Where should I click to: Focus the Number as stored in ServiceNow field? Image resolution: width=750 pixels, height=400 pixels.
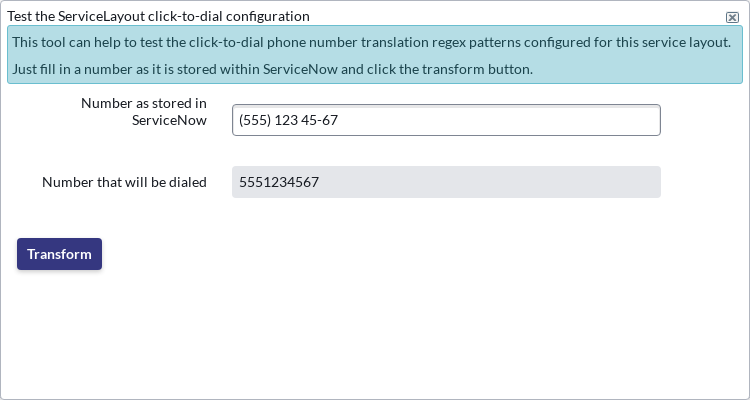(446, 120)
